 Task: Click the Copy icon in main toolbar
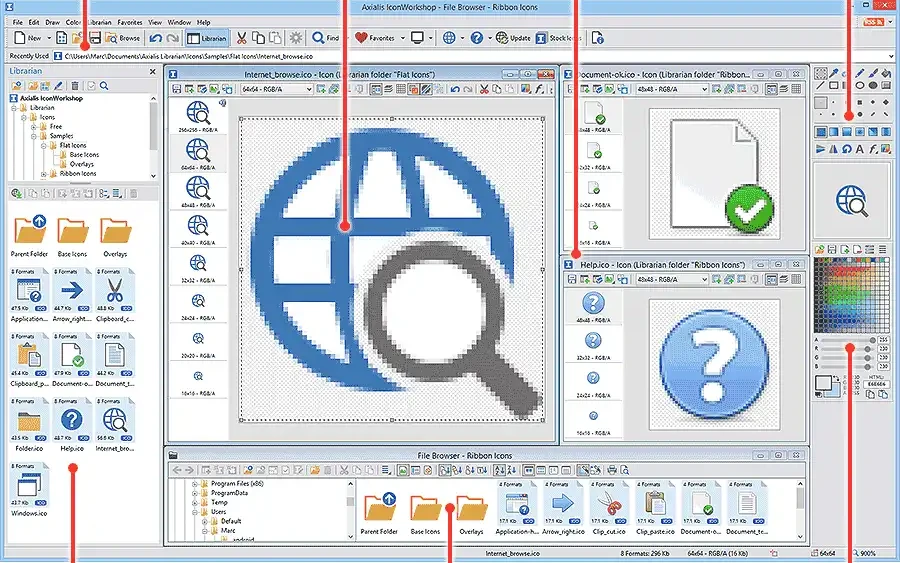pos(258,38)
